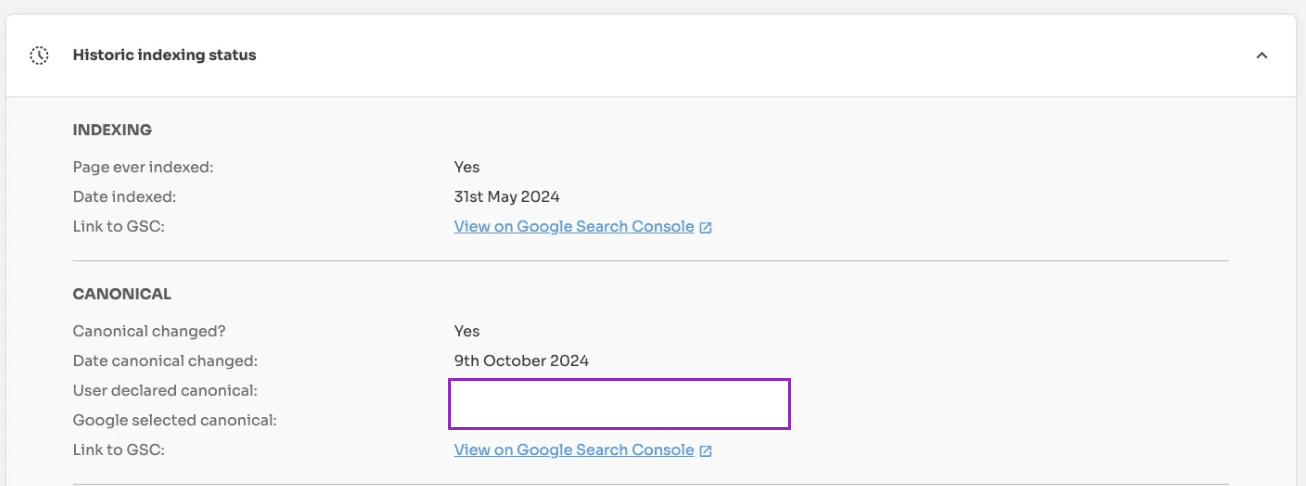Screen dimensions: 1306x486
Task: Click the Historic indexing status heading
Action: [x=164, y=55]
